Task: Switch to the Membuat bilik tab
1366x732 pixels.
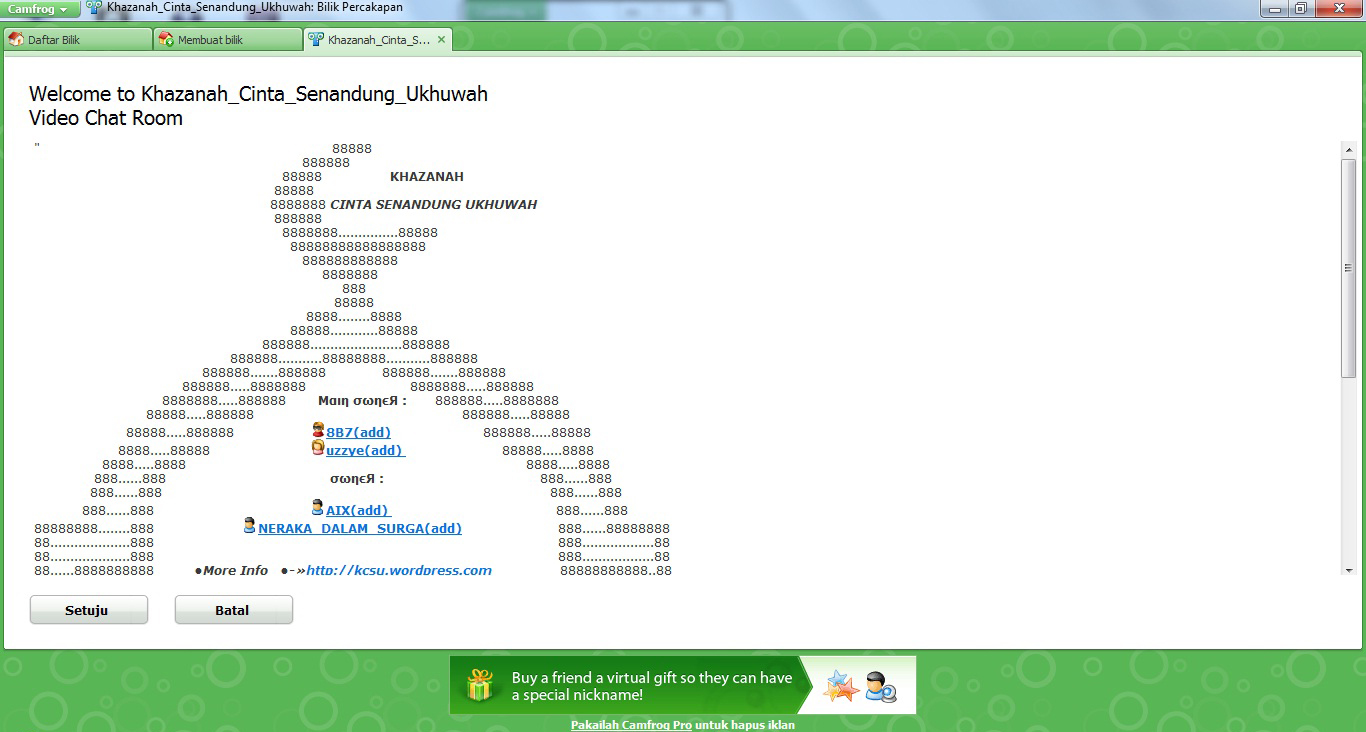Action: click(210, 39)
